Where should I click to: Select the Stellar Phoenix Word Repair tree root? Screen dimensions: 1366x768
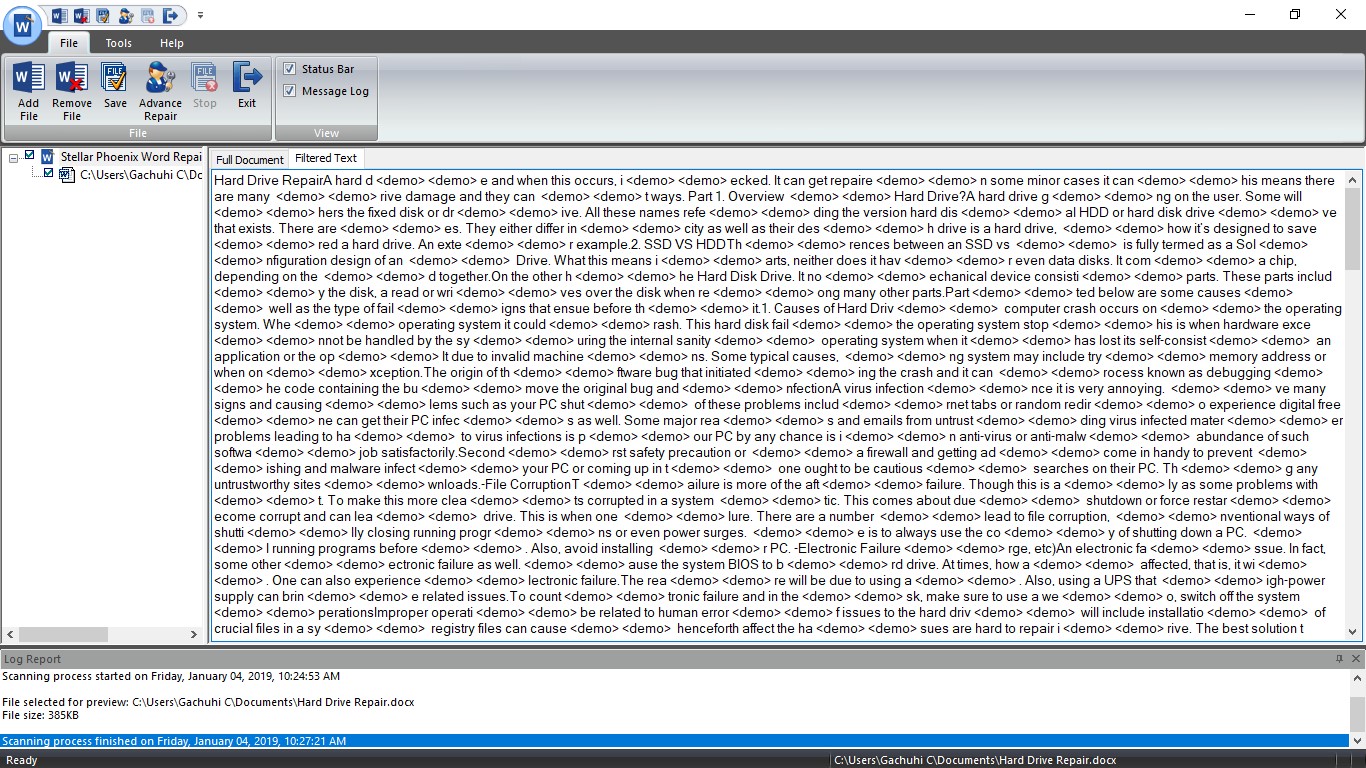click(131, 157)
